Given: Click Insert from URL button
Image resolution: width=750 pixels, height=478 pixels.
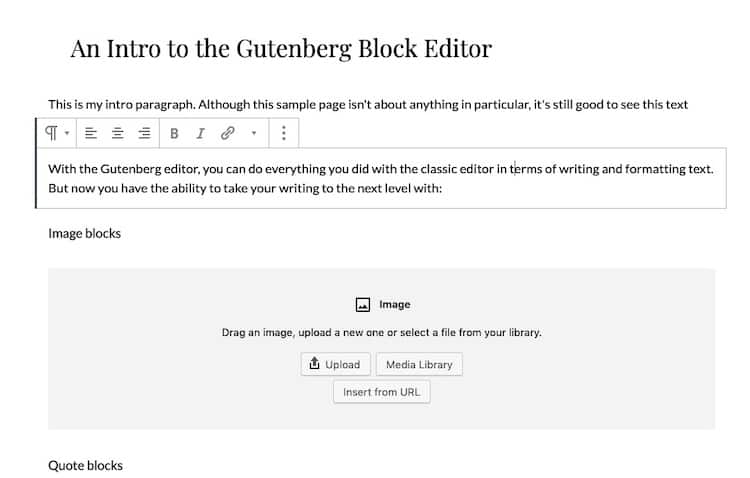Looking at the screenshot, I should point(382,392).
